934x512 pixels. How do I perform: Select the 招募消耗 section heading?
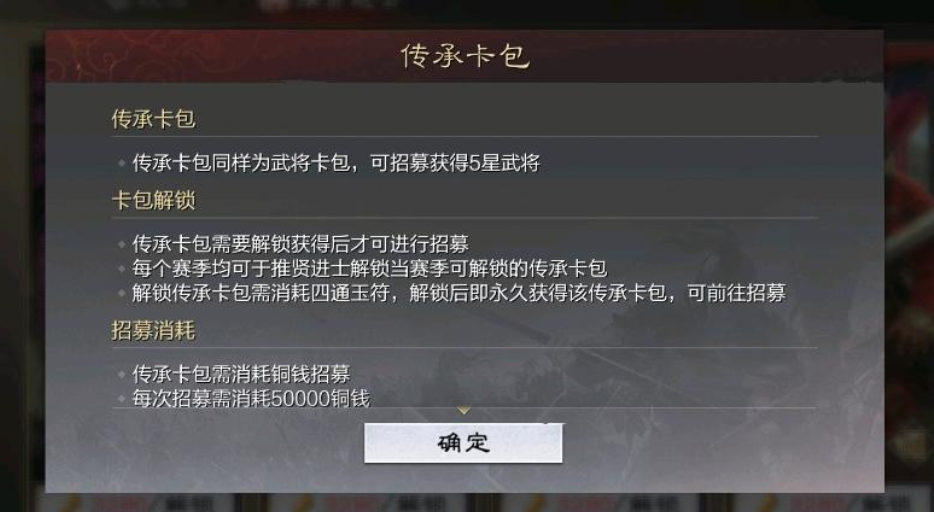[153, 330]
